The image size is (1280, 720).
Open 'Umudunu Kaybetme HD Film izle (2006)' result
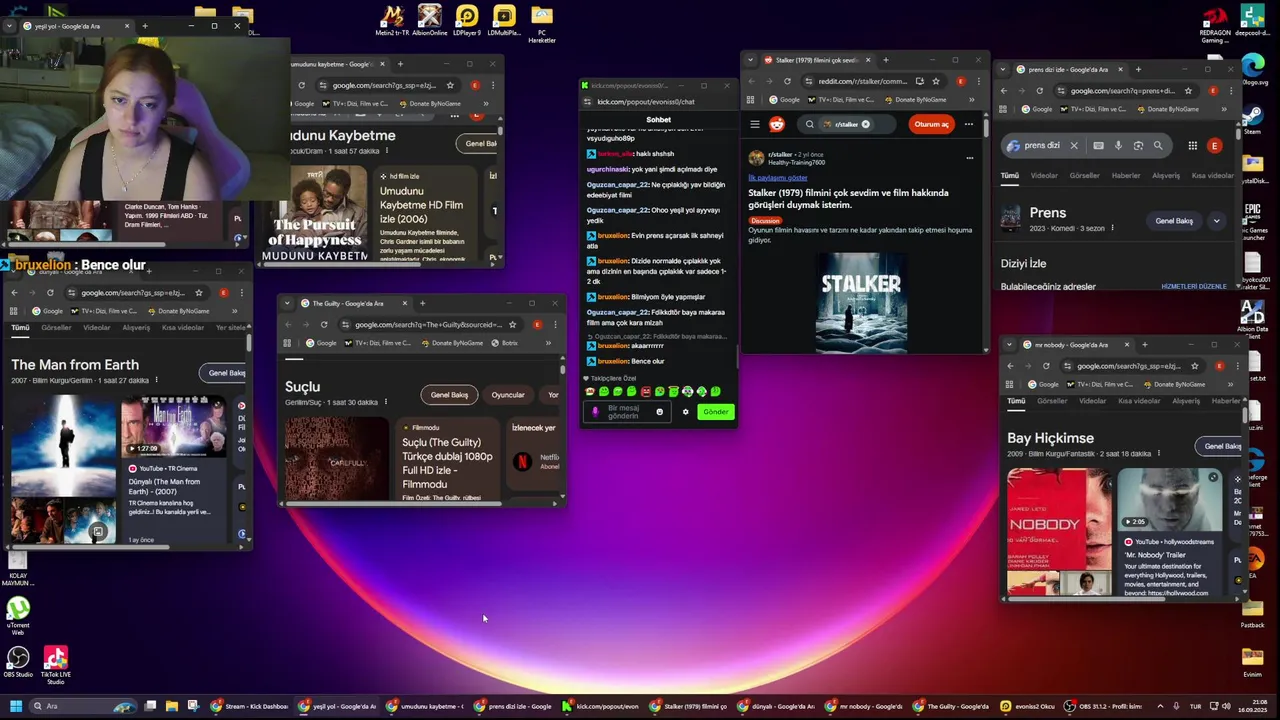click(x=421, y=205)
